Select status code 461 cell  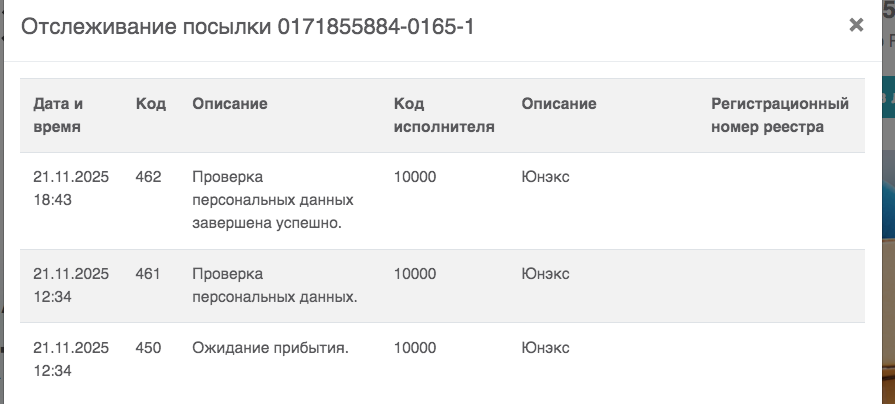pyautogui.click(x=148, y=274)
